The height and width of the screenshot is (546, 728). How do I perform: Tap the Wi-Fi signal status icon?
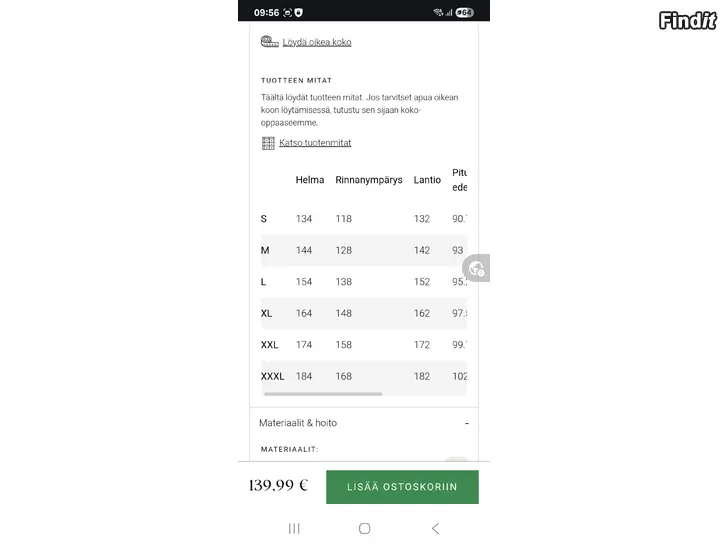[438, 12]
